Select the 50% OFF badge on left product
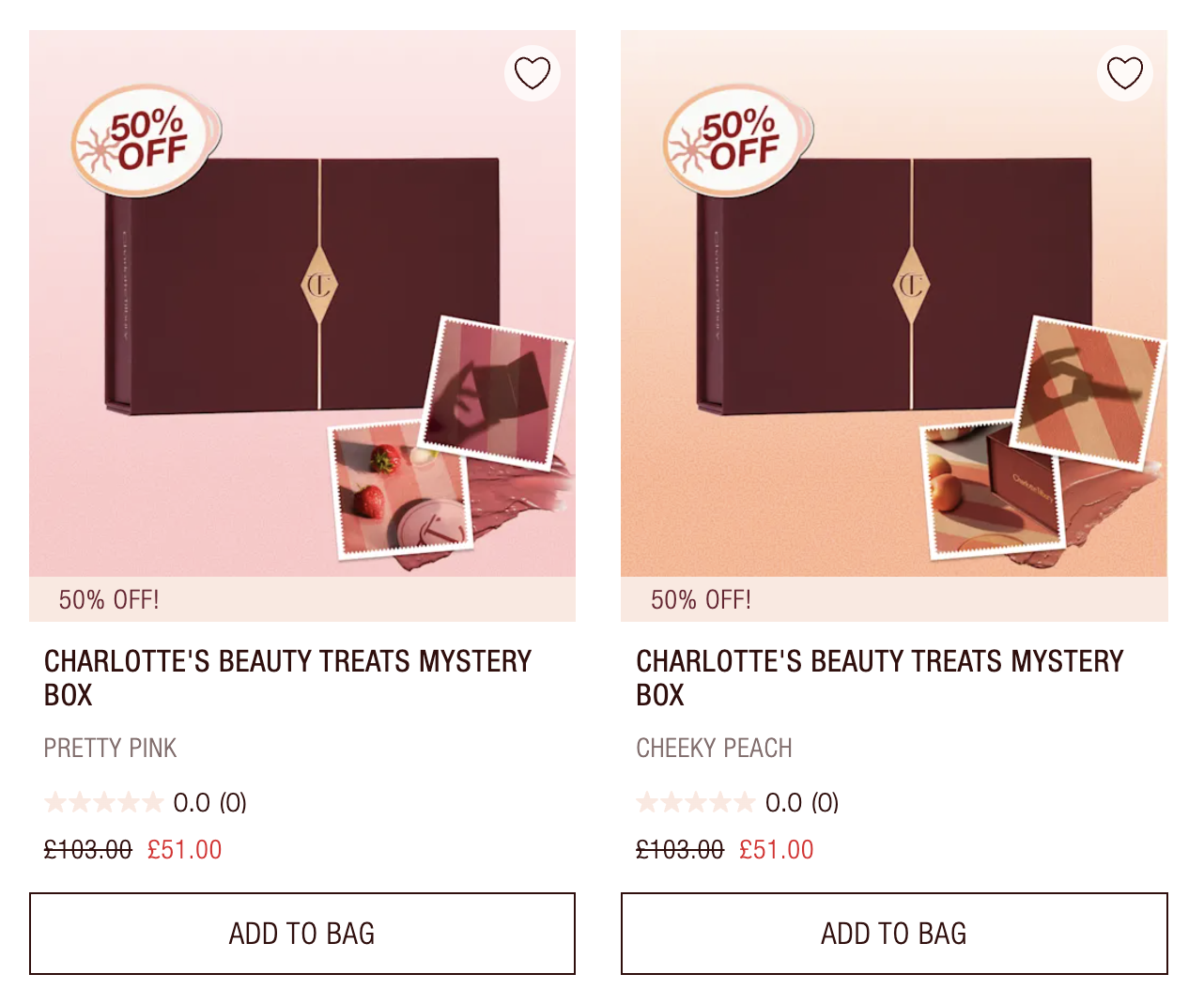Viewport: 1204px width, 1005px height. pyautogui.click(x=143, y=141)
